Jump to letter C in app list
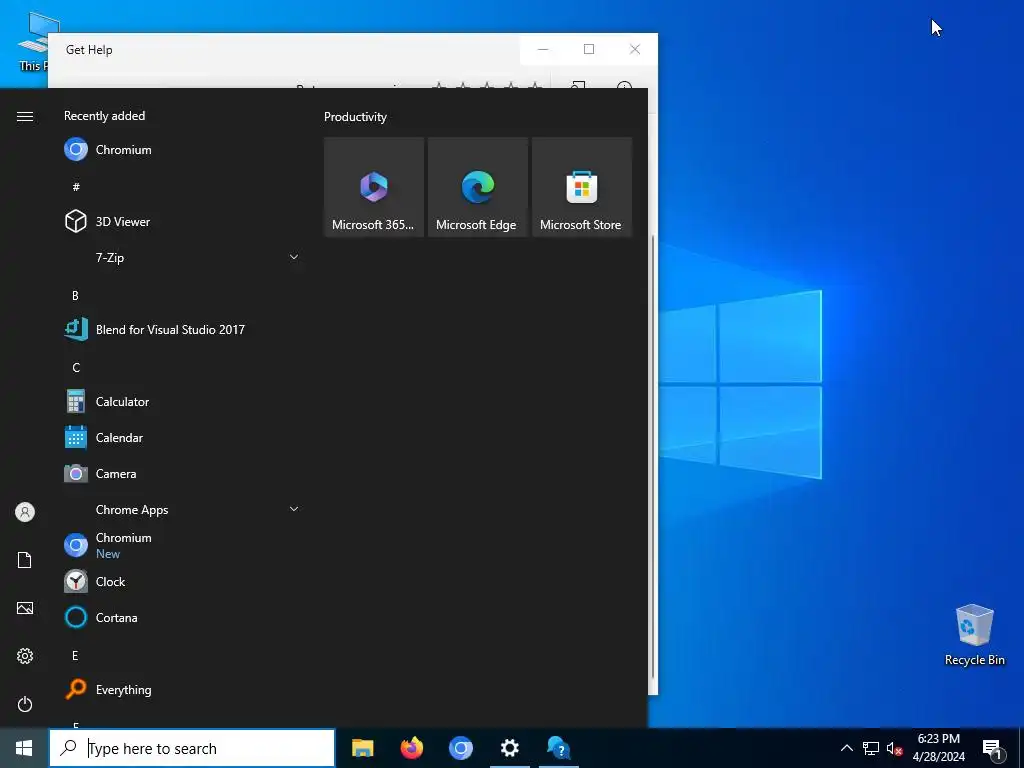 coord(76,368)
